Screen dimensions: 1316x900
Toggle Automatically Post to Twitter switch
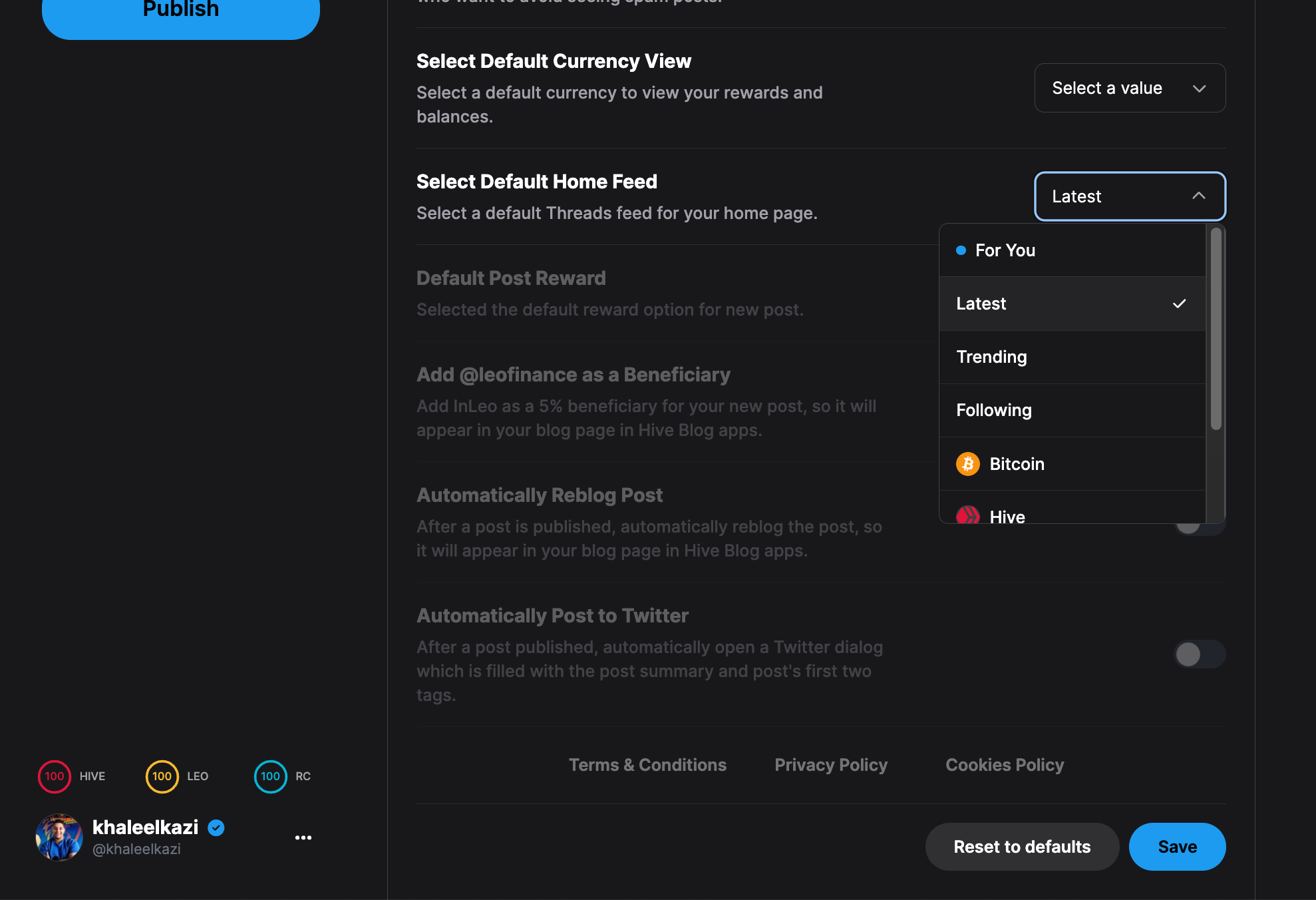1199,654
